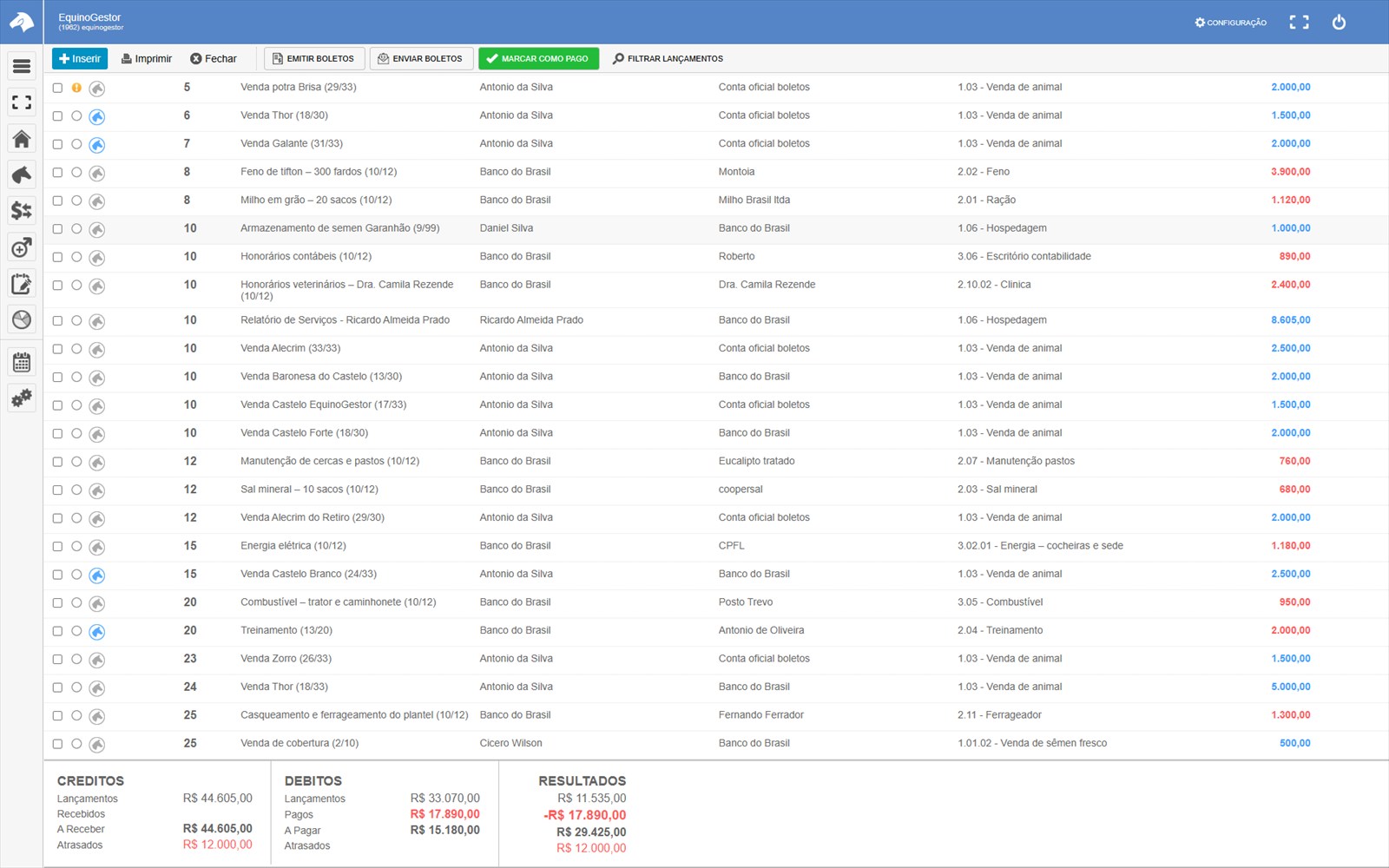Click the EquinoGestor horse logo
The width and height of the screenshot is (1389, 868).
21,22
